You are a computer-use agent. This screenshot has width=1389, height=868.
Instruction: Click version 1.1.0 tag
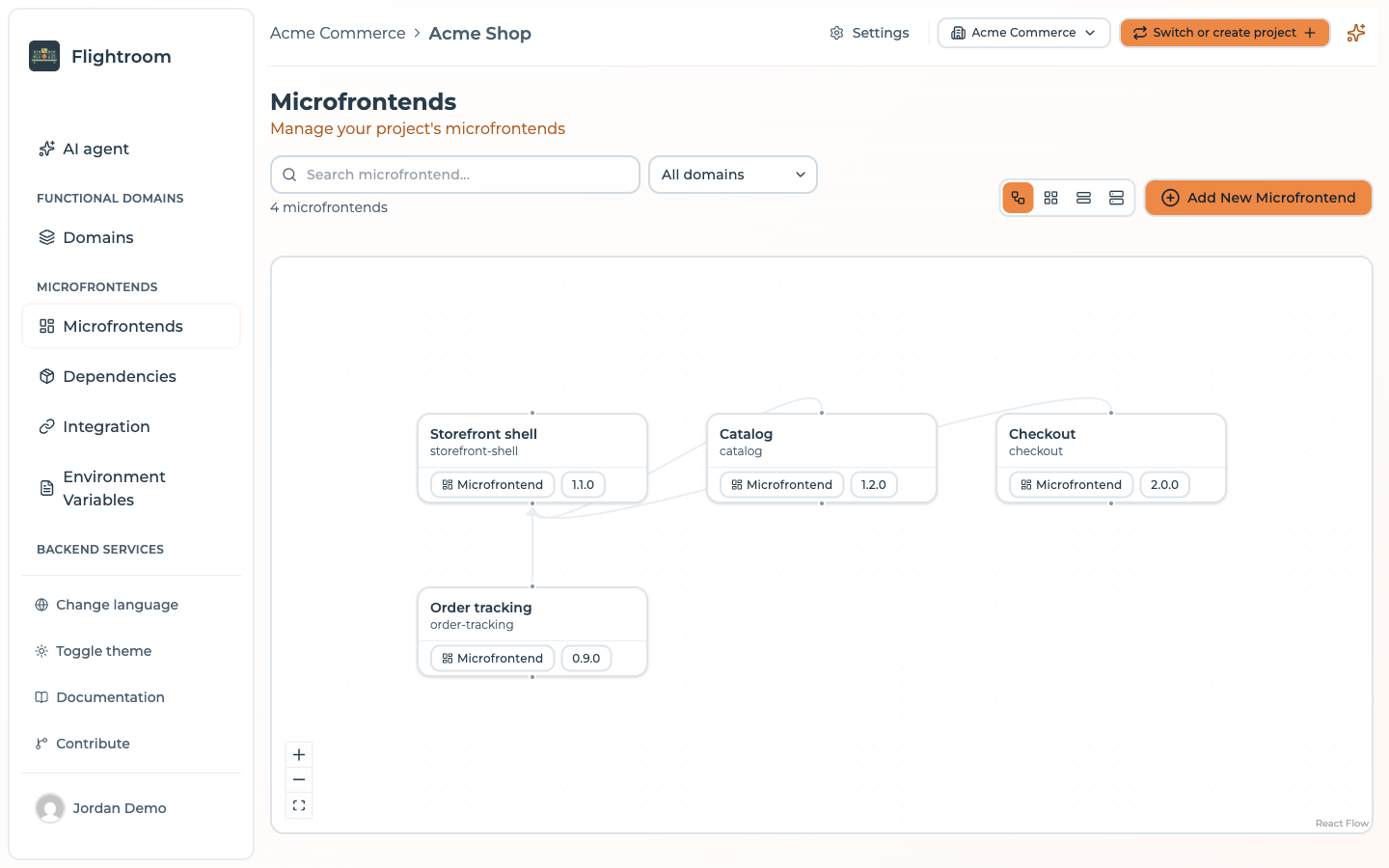coord(584,484)
